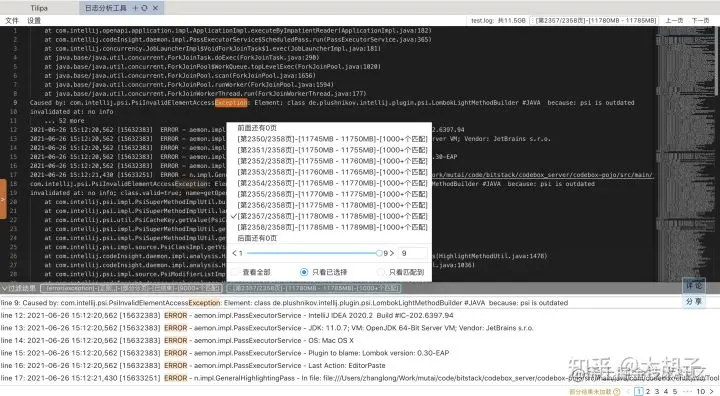Viewport: 720px width, 396px height.
Task: Click the highlighted Exception word on line 9
Action: pyautogui.click(x=231, y=102)
